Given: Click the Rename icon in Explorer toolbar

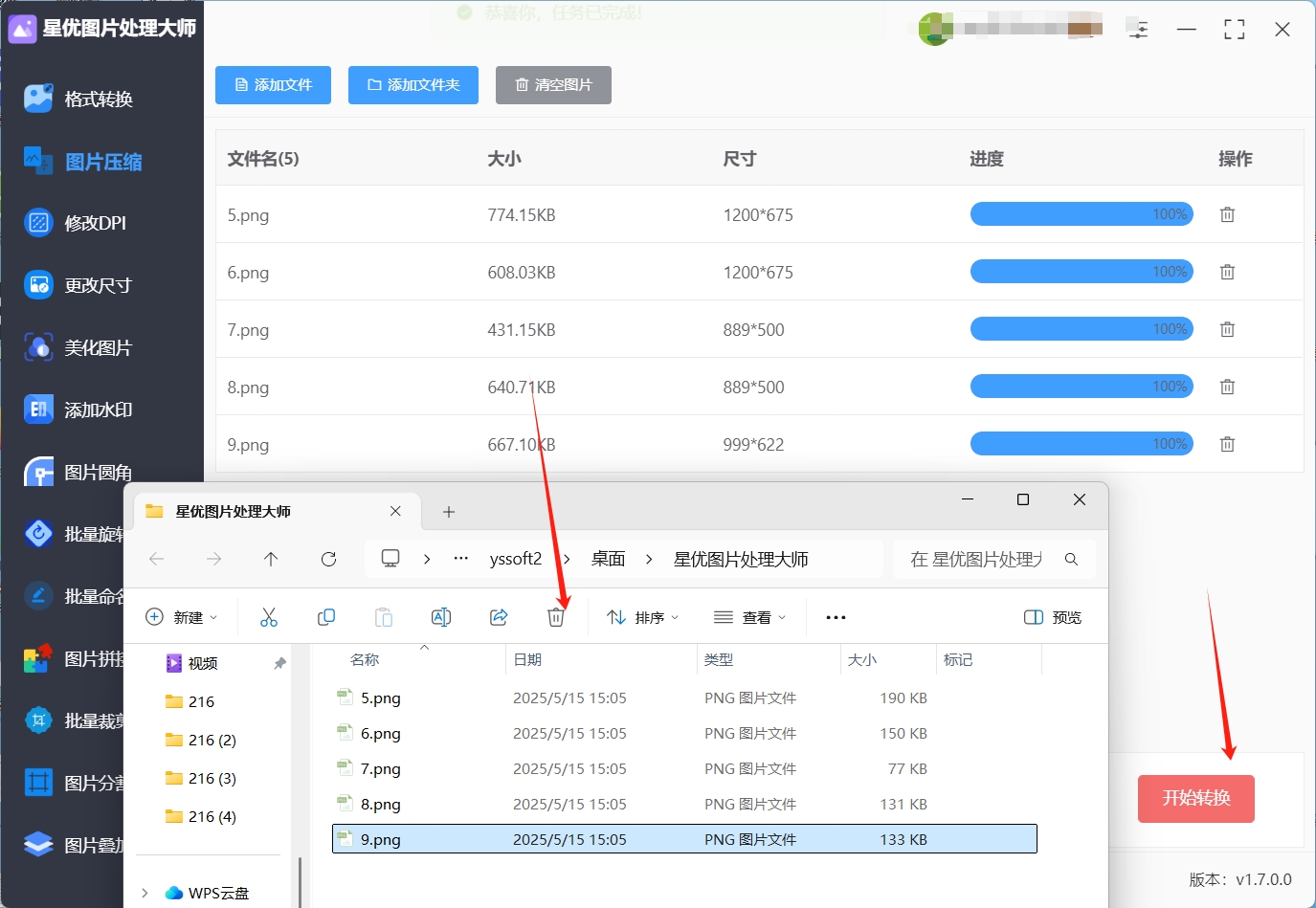Looking at the screenshot, I should pyautogui.click(x=441, y=617).
